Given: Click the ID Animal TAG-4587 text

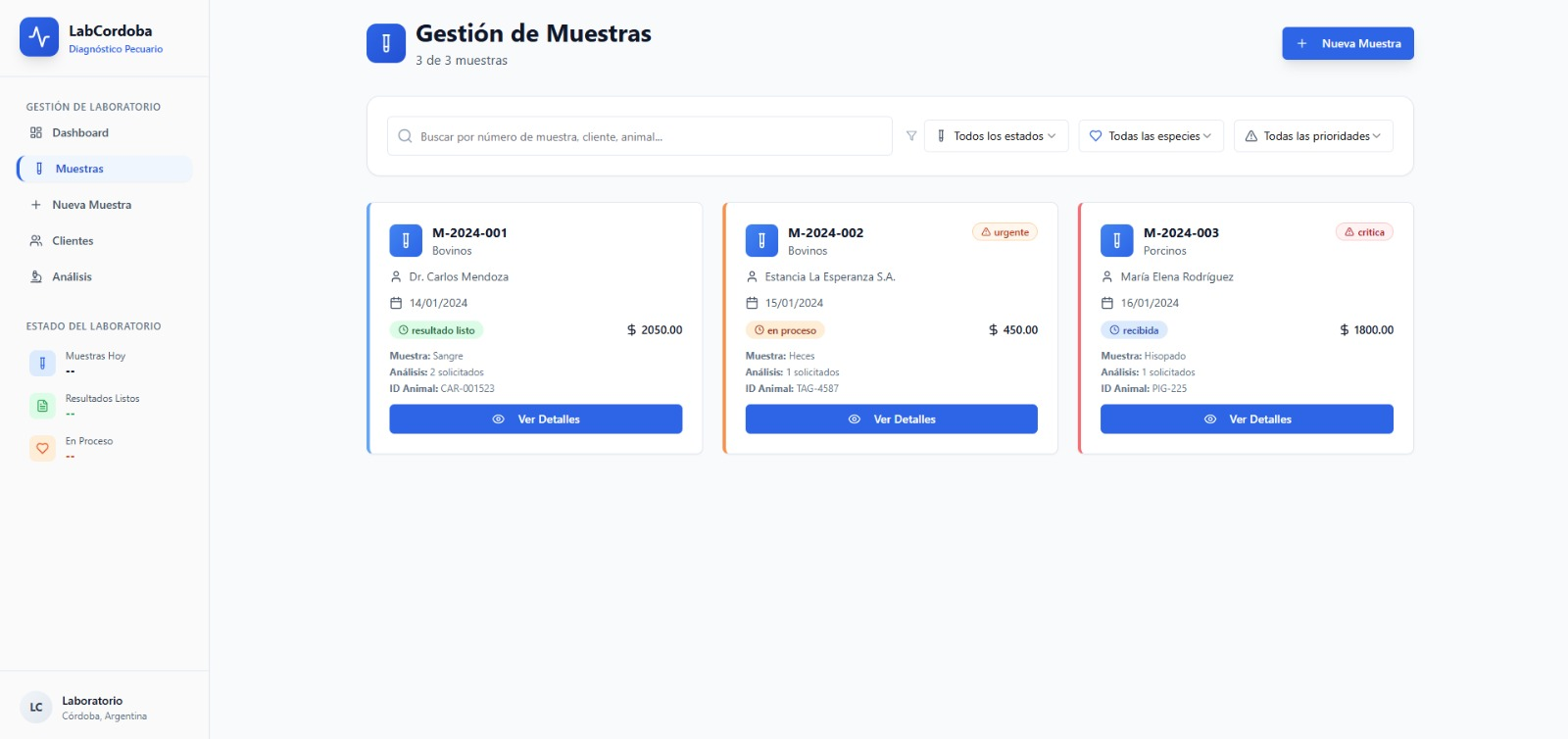Looking at the screenshot, I should [792, 389].
